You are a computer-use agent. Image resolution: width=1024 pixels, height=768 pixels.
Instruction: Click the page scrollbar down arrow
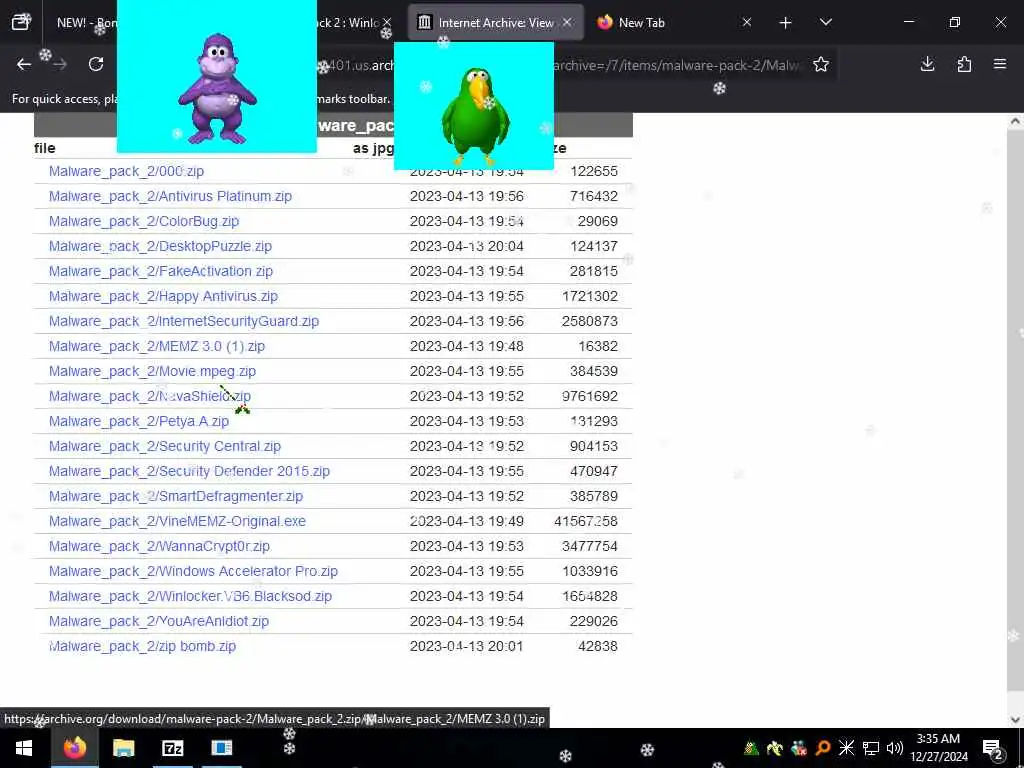pos(1016,719)
